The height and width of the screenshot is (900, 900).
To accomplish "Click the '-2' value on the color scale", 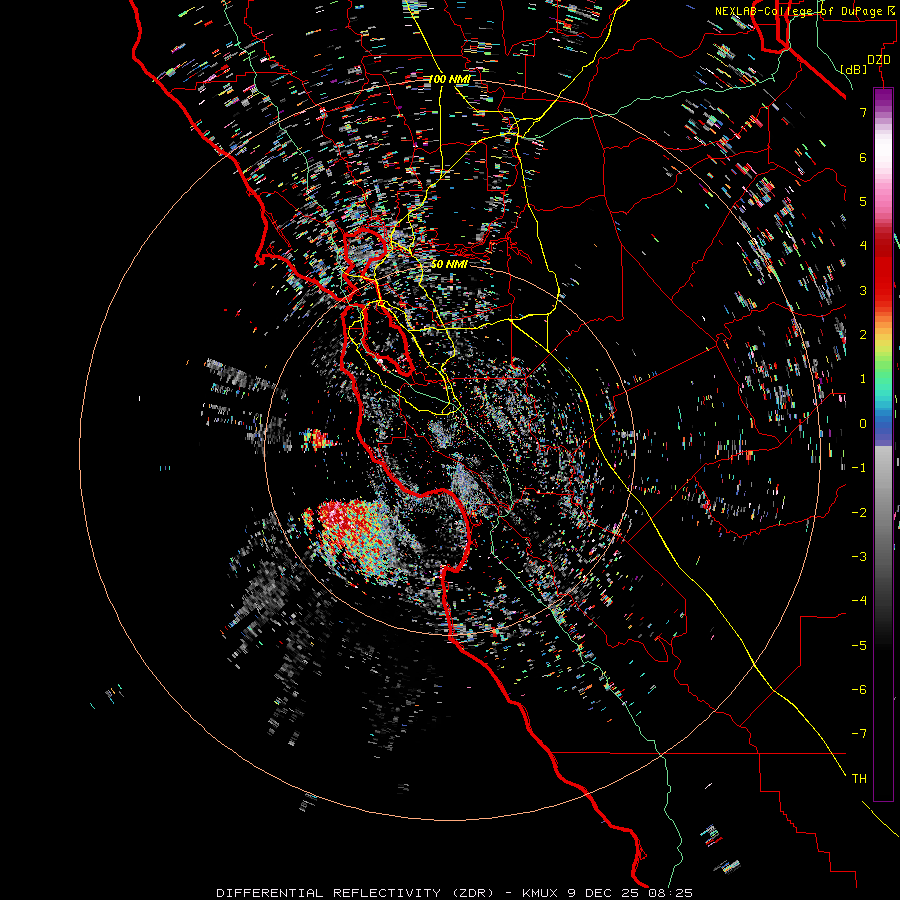I will click(859, 513).
